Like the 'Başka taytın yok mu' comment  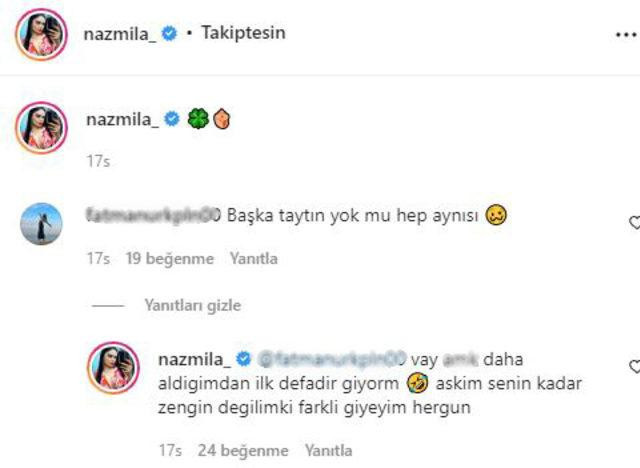click(x=634, y=223)
